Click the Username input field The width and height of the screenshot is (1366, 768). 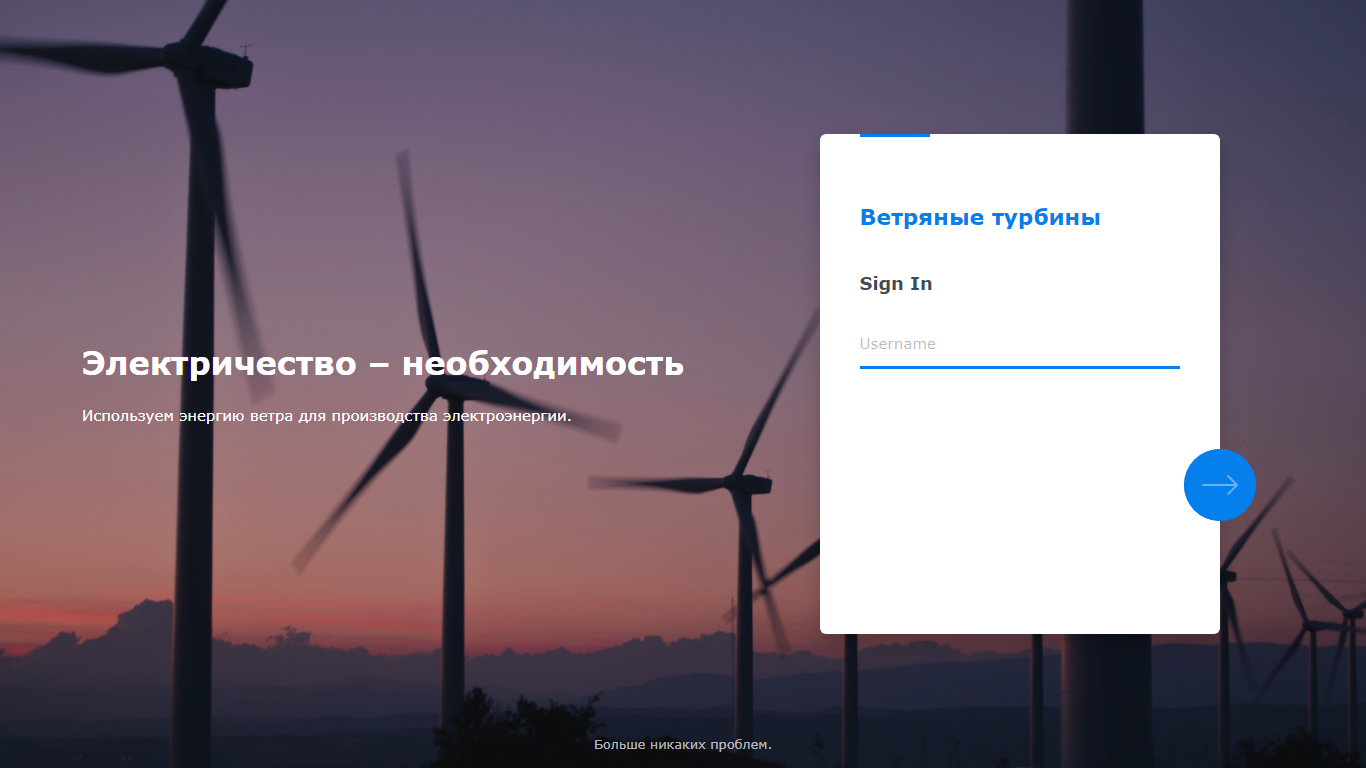coord(1019,344)
